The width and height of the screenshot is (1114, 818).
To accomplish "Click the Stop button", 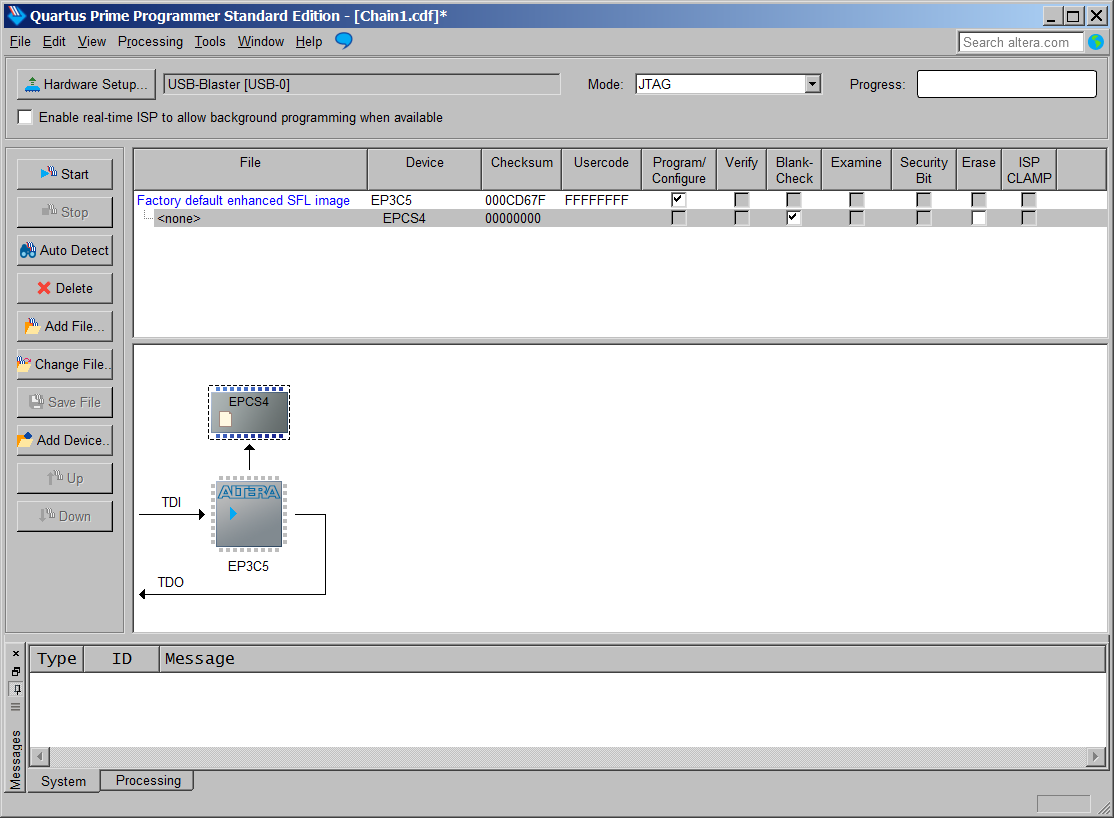I will coord(65,212).
